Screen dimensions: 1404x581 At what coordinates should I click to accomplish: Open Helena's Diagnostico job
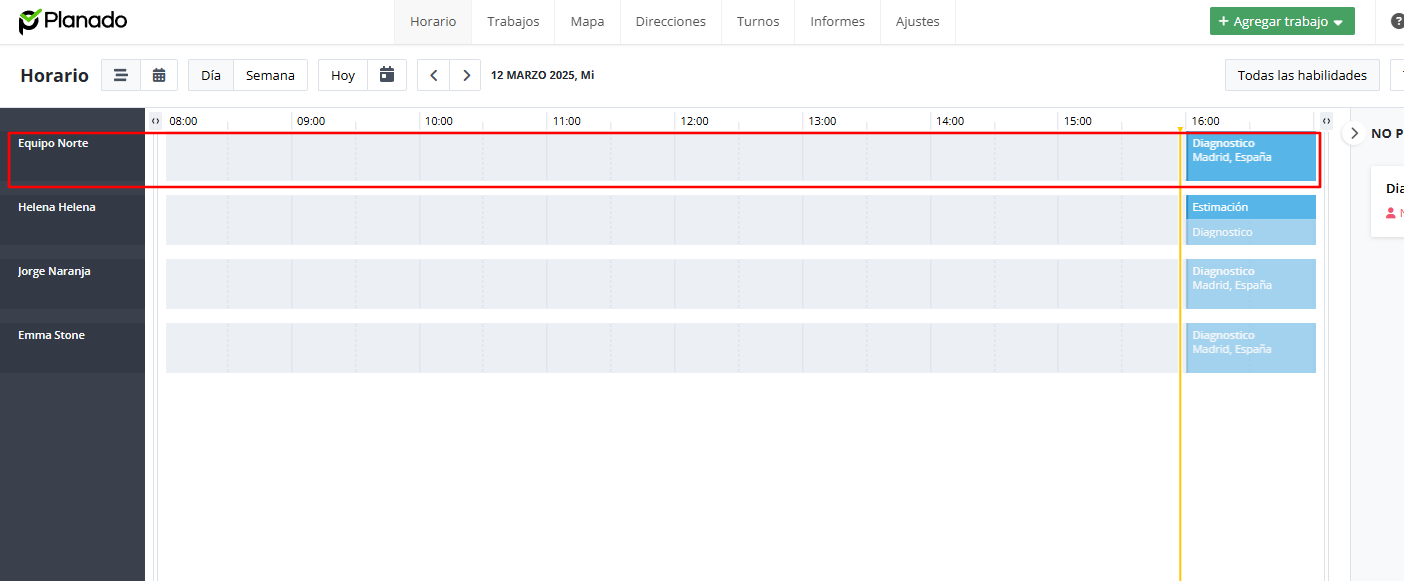[1250, 232]
